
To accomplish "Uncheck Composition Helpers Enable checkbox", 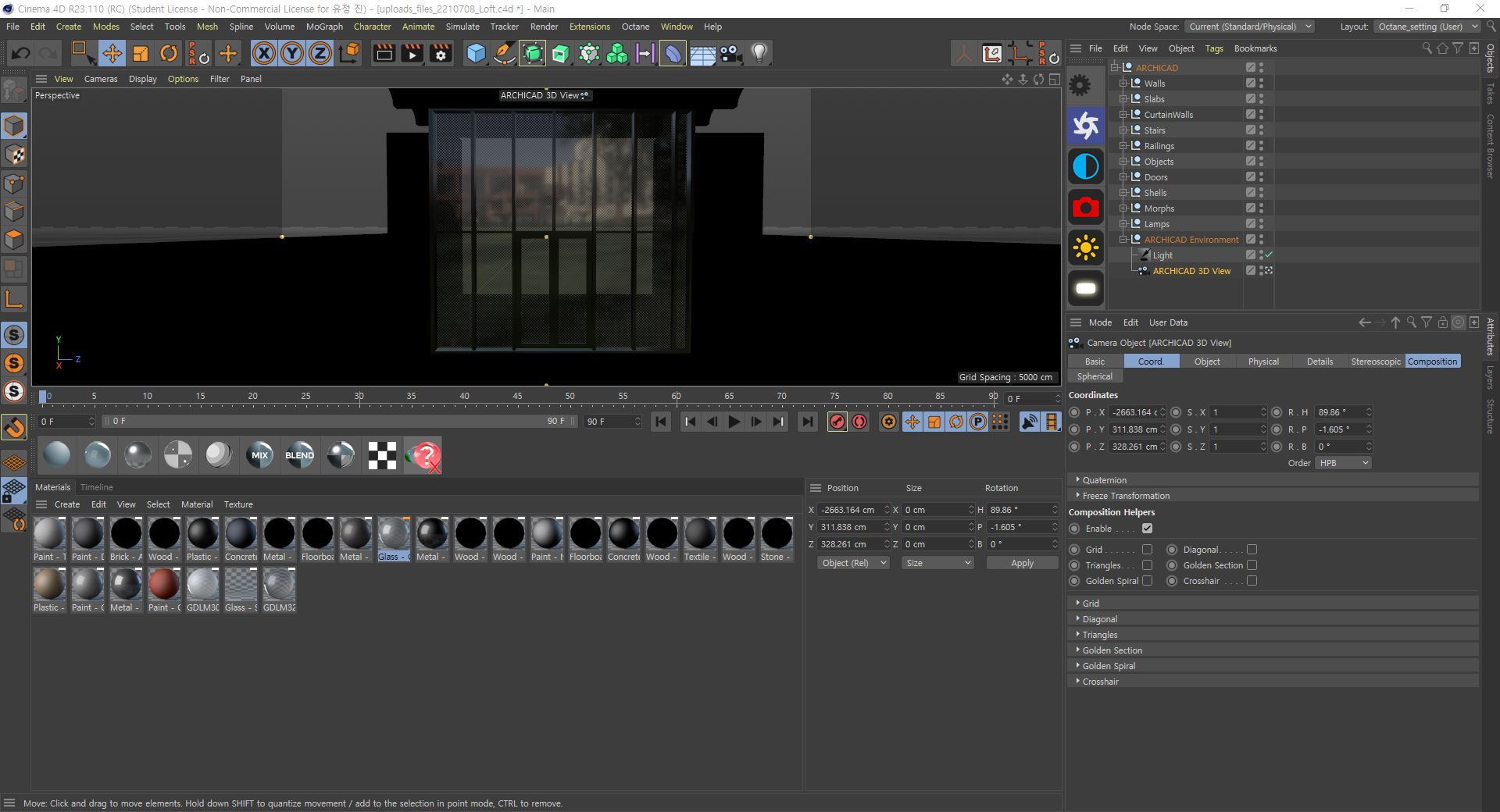I will [x=1147, y=529].
